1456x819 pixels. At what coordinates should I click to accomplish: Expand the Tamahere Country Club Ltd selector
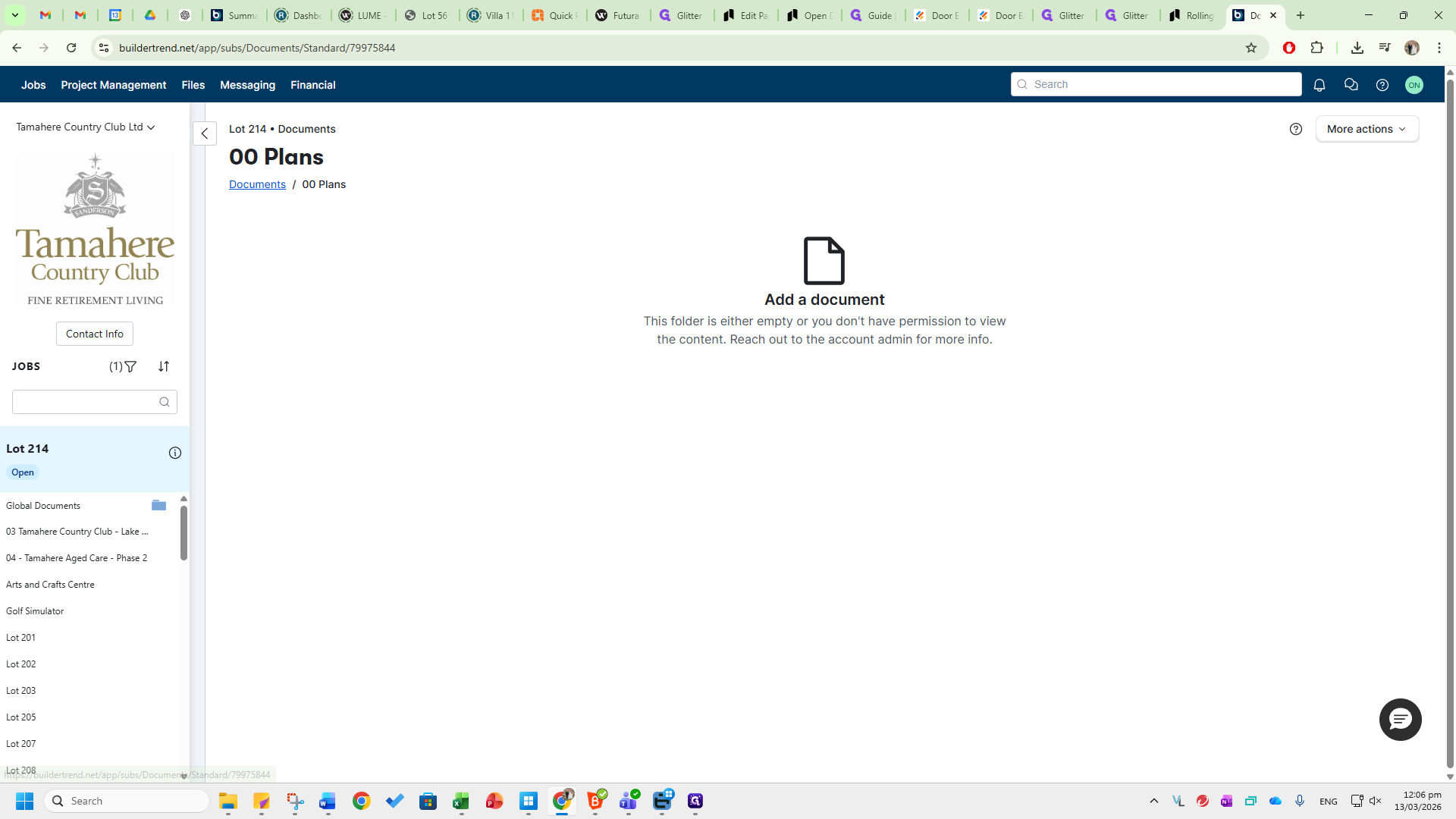(x=86, y=127)
